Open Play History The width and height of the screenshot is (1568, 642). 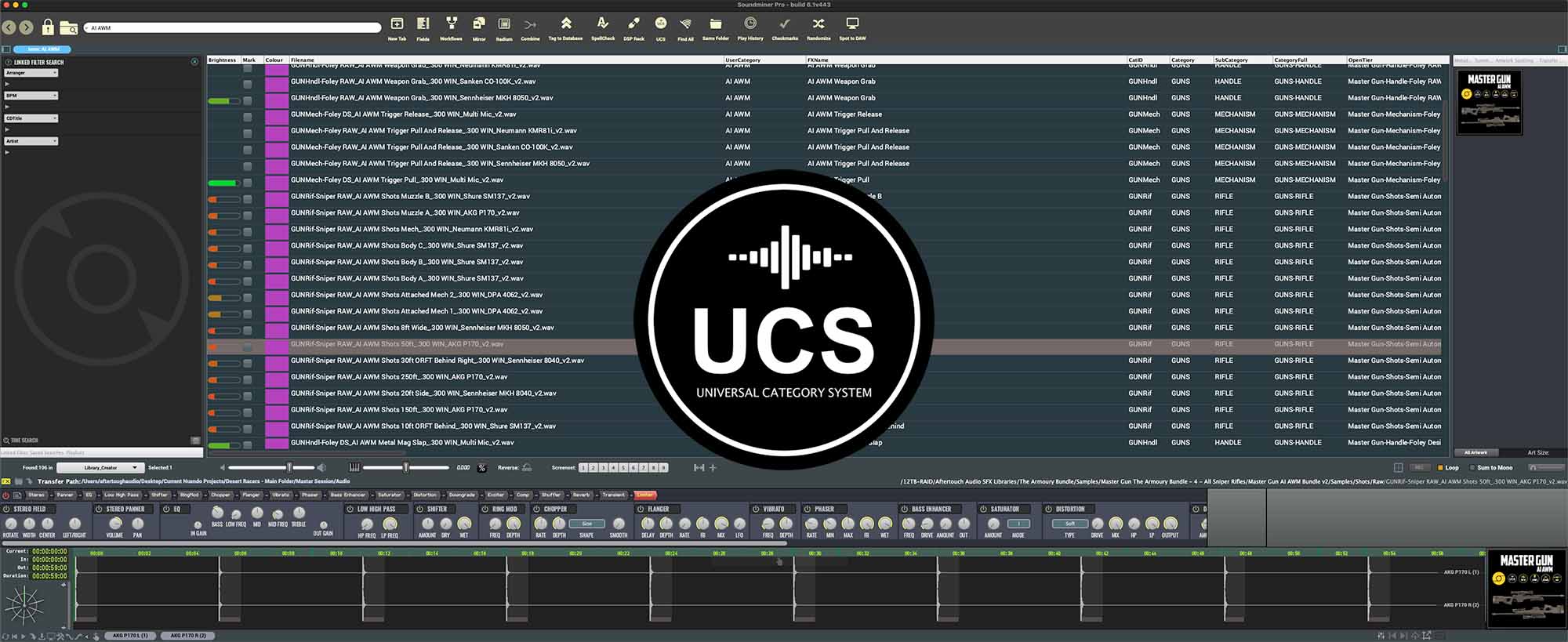coord(750,24)
